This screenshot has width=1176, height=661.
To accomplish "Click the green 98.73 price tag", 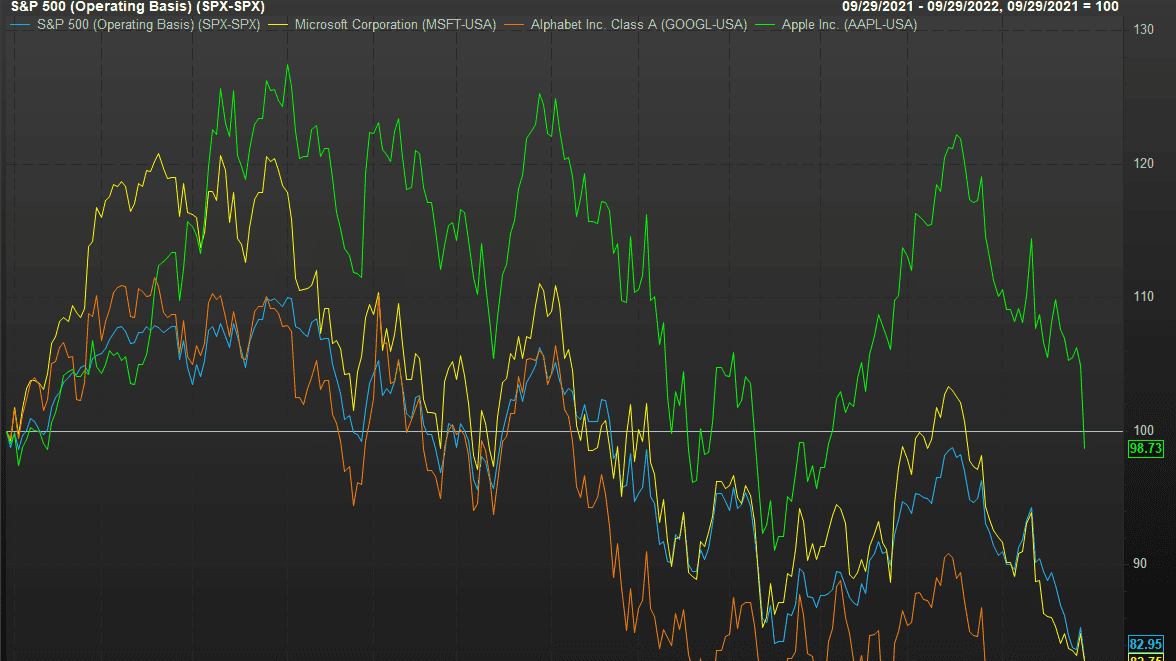I will pos(1146,449).
